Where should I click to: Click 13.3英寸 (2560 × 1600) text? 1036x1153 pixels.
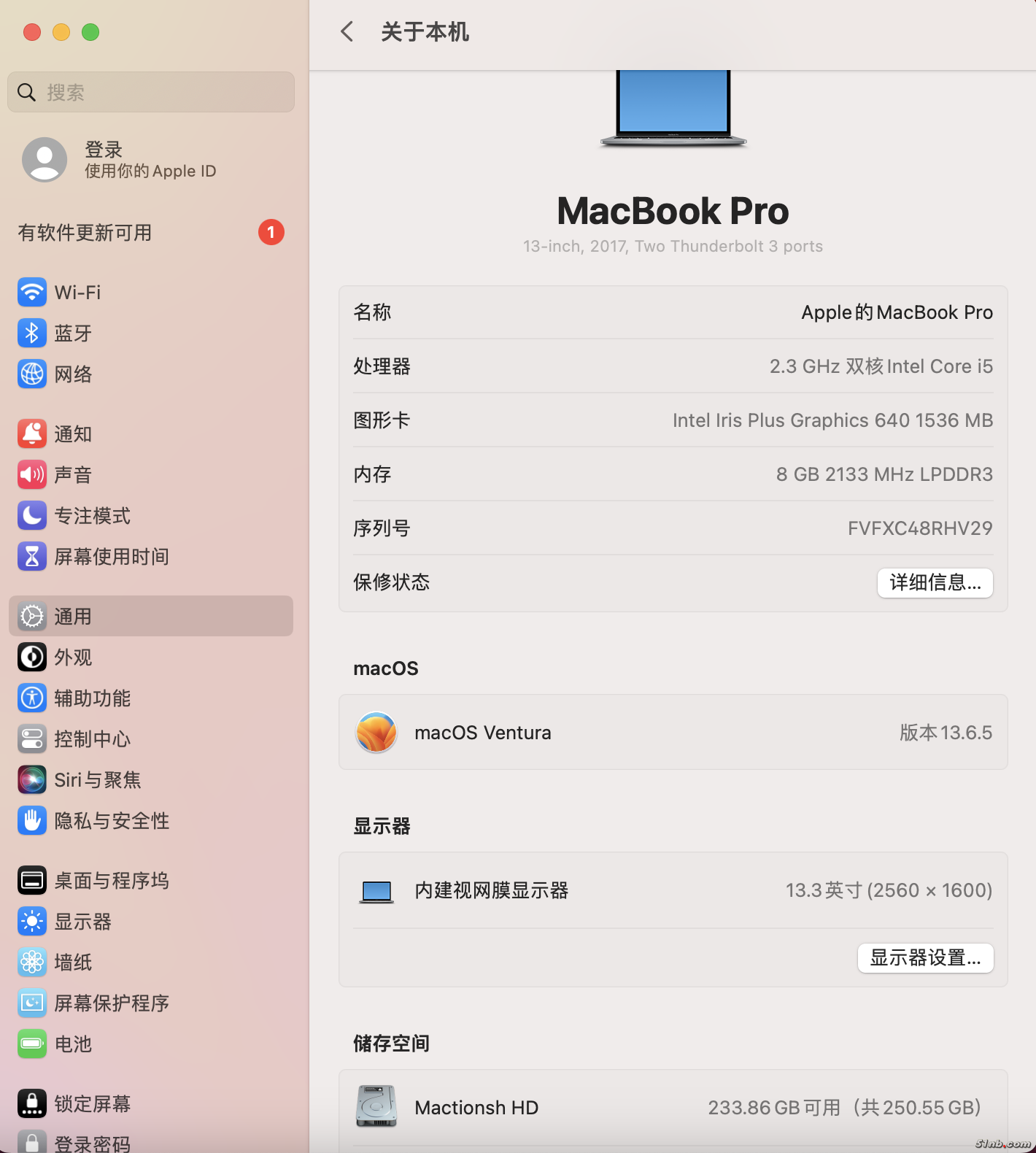click(x=889, y=890)
